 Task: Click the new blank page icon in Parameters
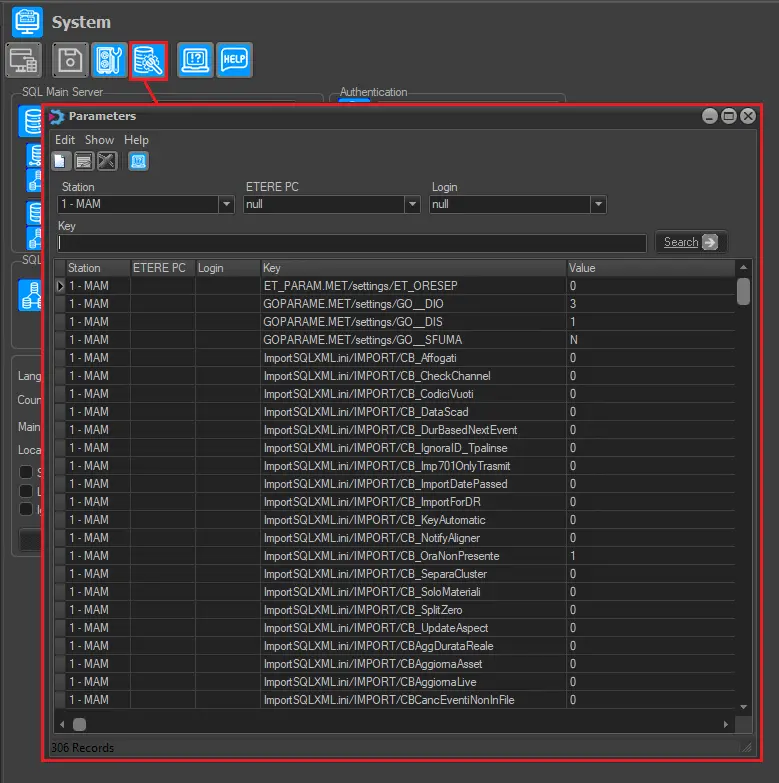coord(62,161)
